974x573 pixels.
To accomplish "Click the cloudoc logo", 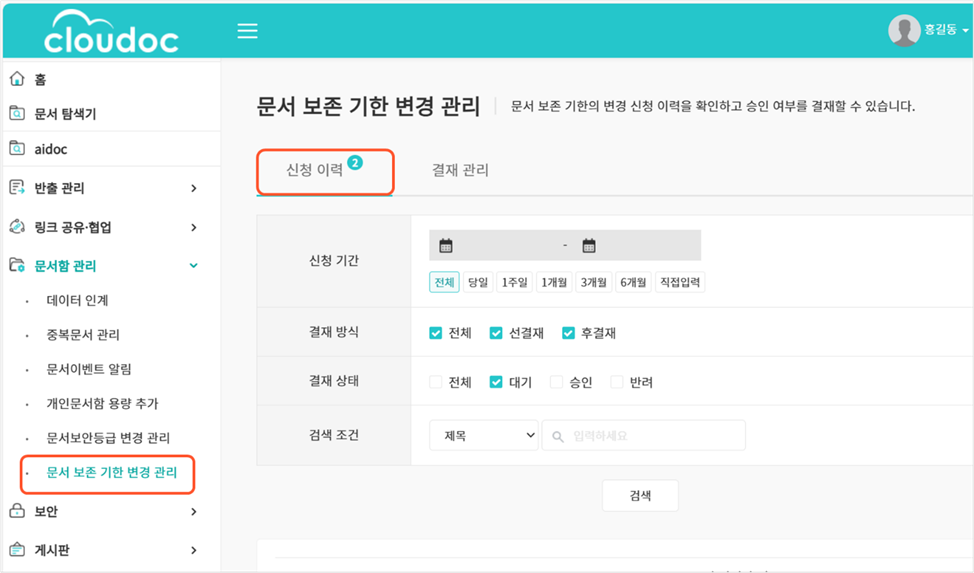I will [x=111, y=32].
